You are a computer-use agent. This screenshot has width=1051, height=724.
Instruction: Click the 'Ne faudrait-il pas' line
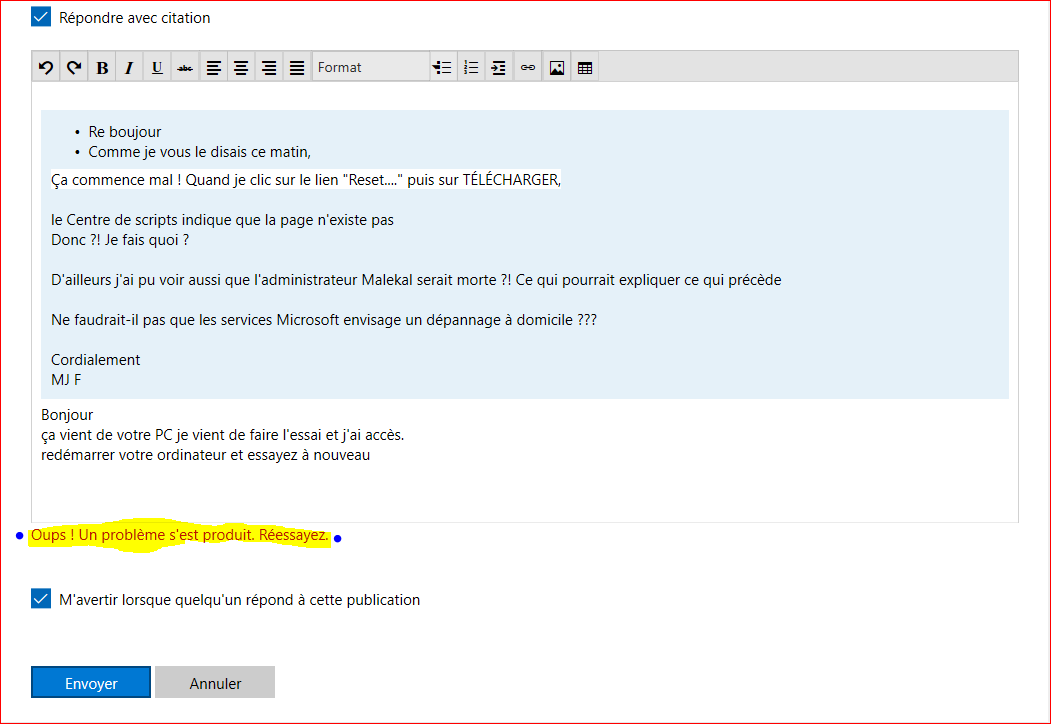pos(324,320)
